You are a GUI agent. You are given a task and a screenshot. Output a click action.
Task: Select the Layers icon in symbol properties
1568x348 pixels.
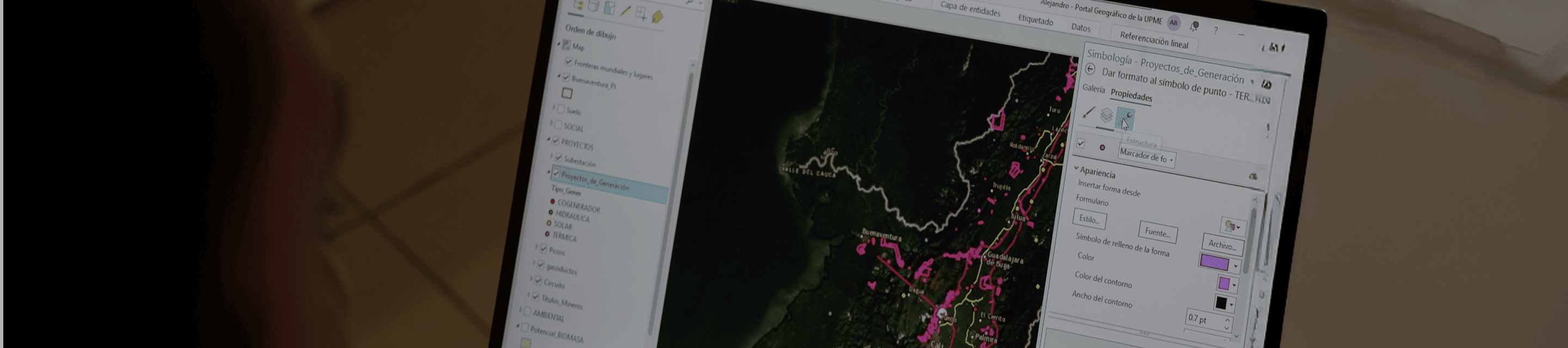(1106, 115)
